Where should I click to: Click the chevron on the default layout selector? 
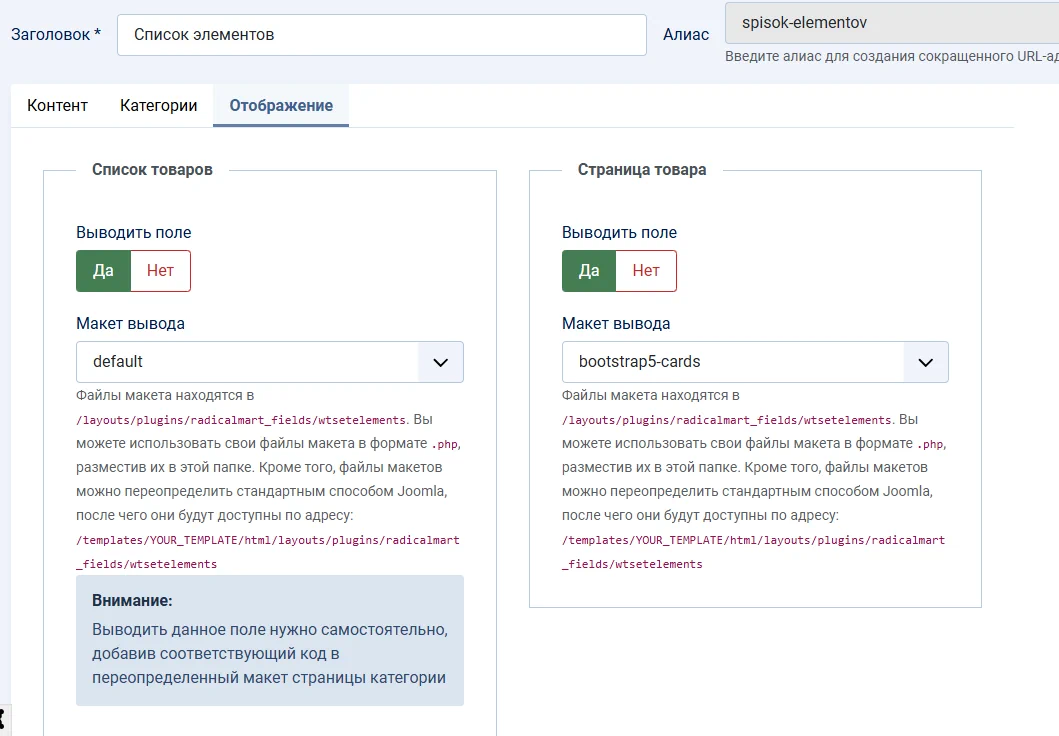click(438, 362)
